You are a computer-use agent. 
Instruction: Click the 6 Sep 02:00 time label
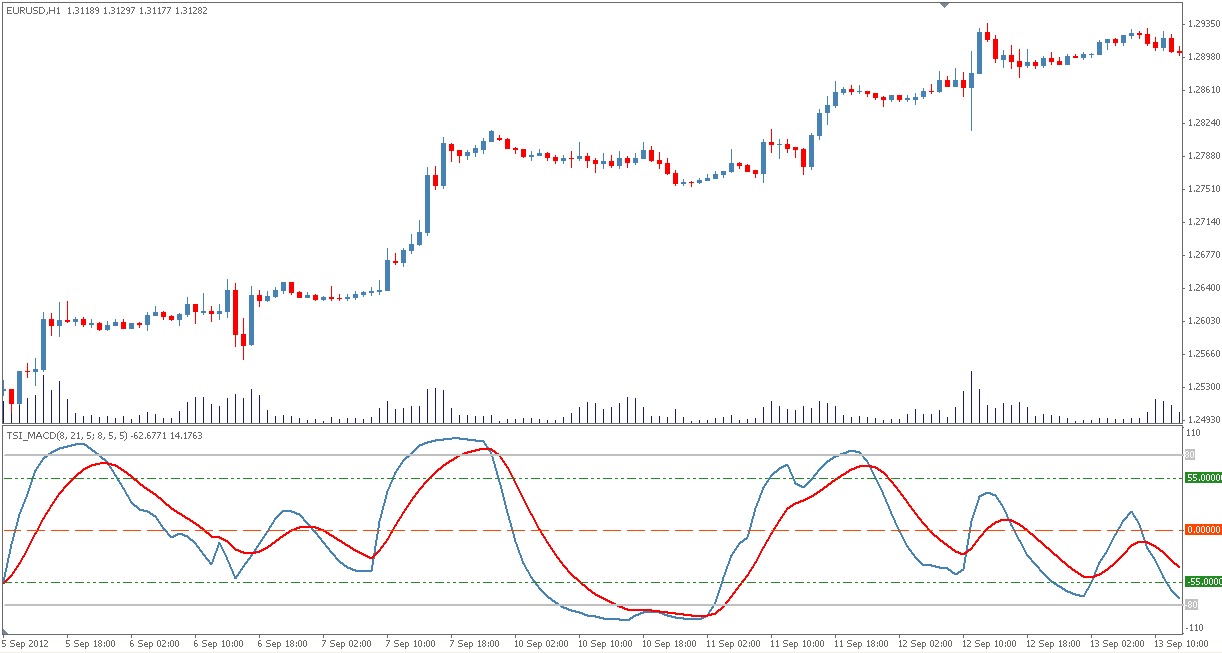pos(153,644)
